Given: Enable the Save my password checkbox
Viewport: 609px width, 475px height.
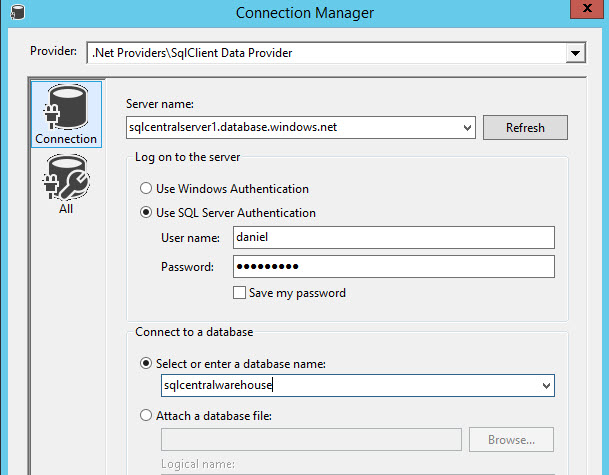Looking at the screenshot, I should point(239,293).
